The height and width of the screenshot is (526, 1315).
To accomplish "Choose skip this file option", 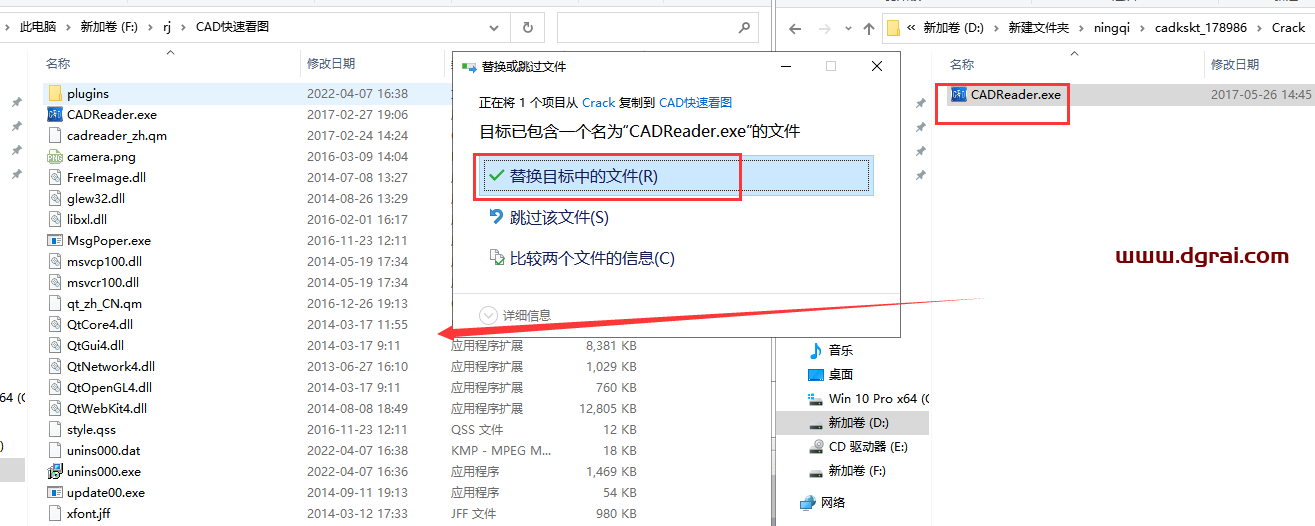I will click(x=559, y=217).
